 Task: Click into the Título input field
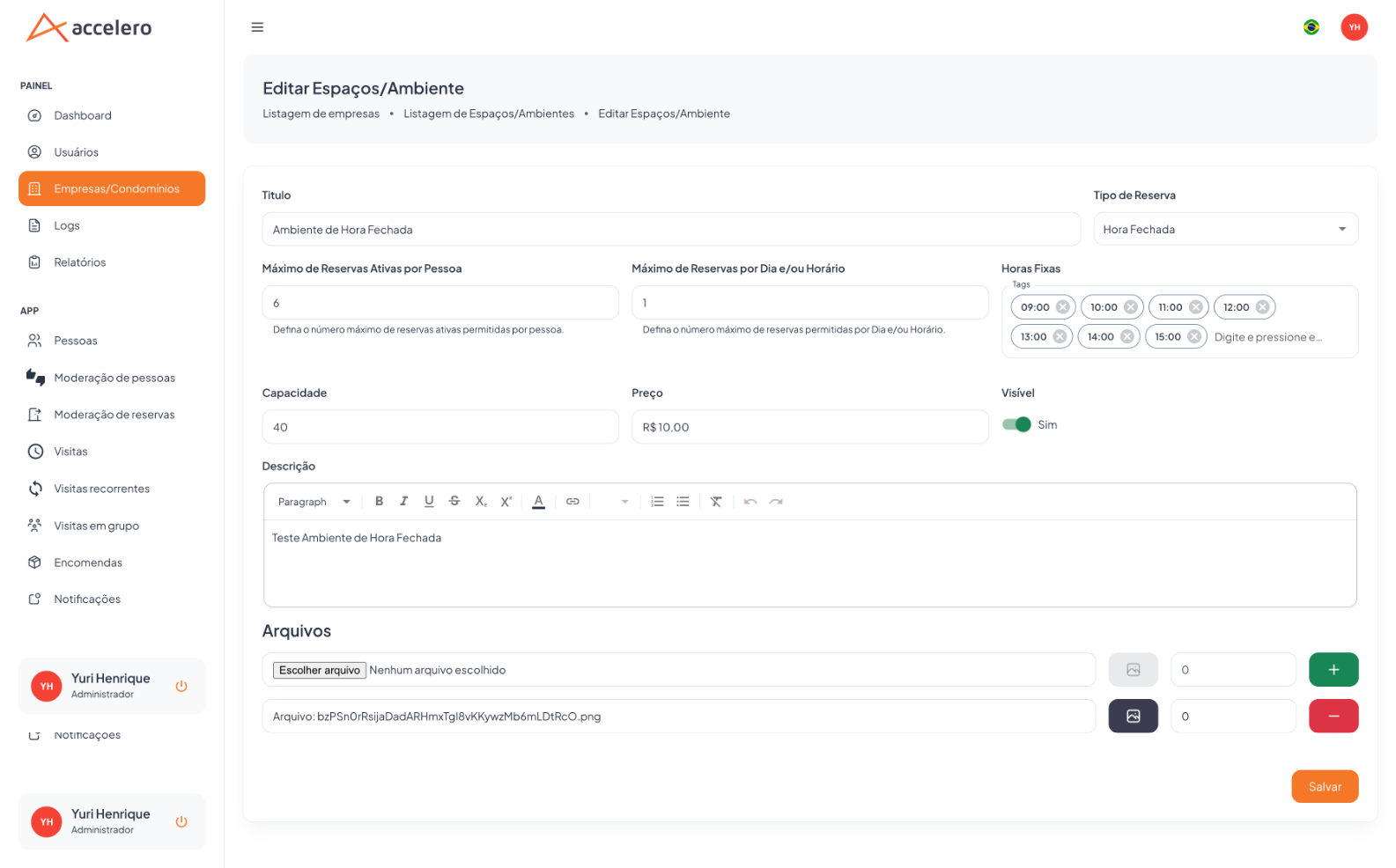[x=671, y=229]
